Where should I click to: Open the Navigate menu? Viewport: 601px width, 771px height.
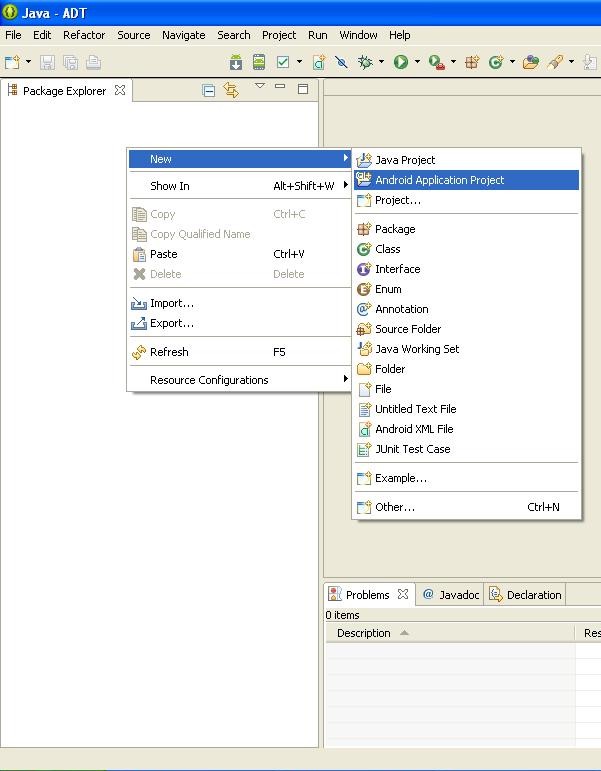click(183, 35)
